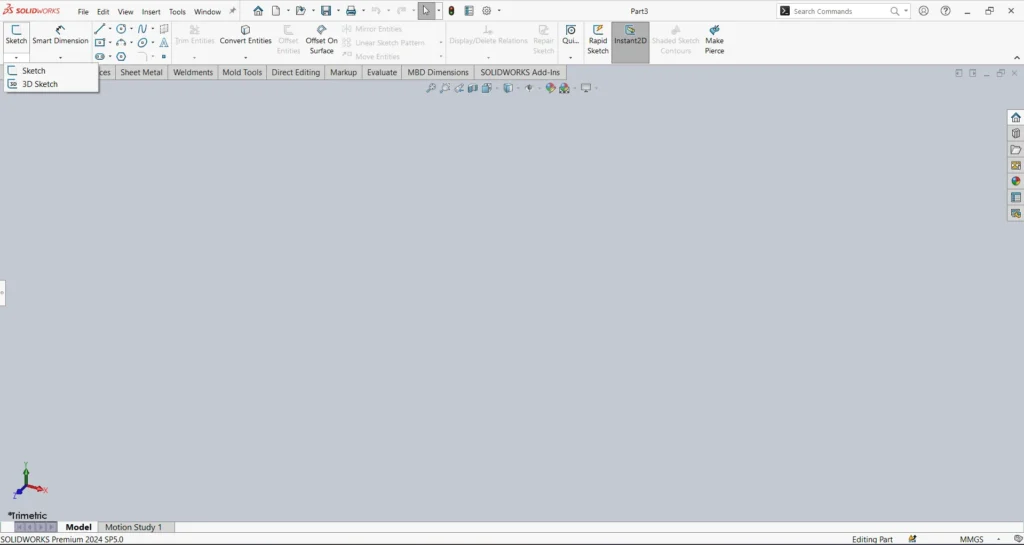Open File Properties icon in top toolbar
1024x545 pixels.
click(x=469, y=11)
